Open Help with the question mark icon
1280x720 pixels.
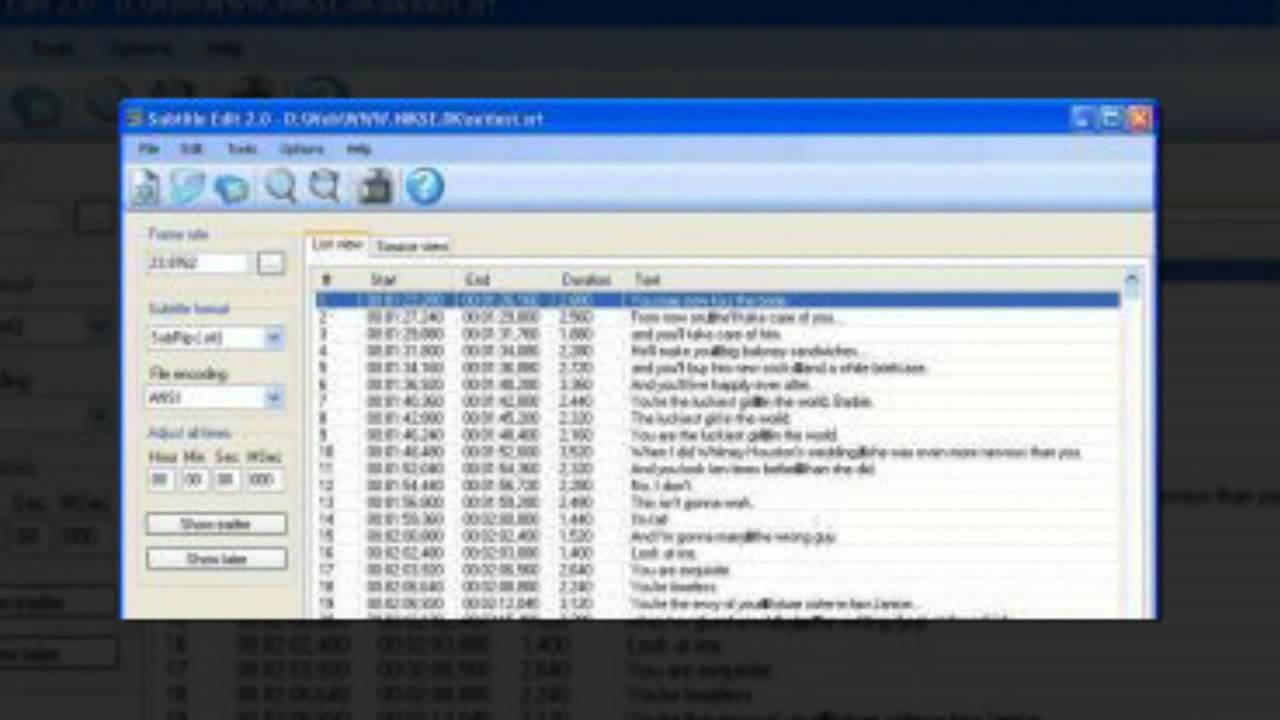click(424, 187)
